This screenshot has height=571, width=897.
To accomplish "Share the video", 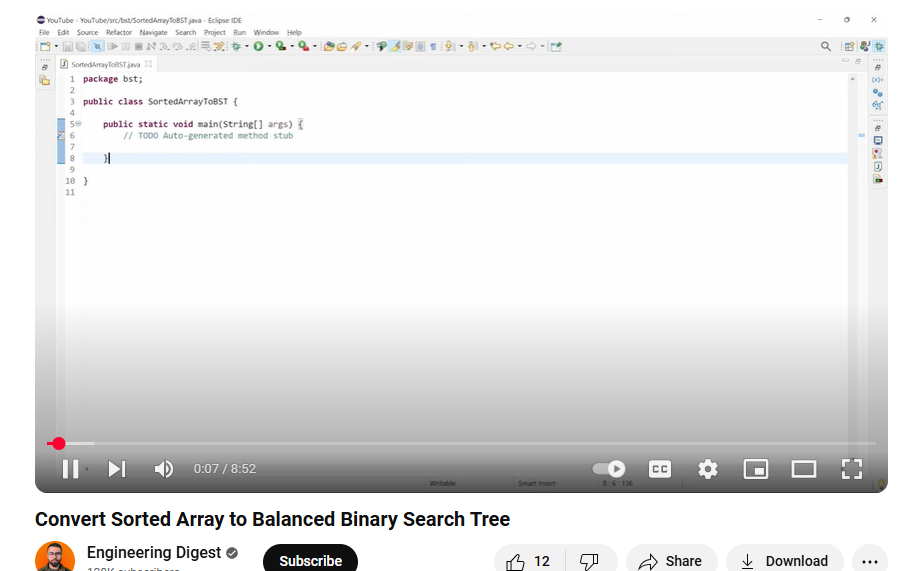I will point(671,561).
